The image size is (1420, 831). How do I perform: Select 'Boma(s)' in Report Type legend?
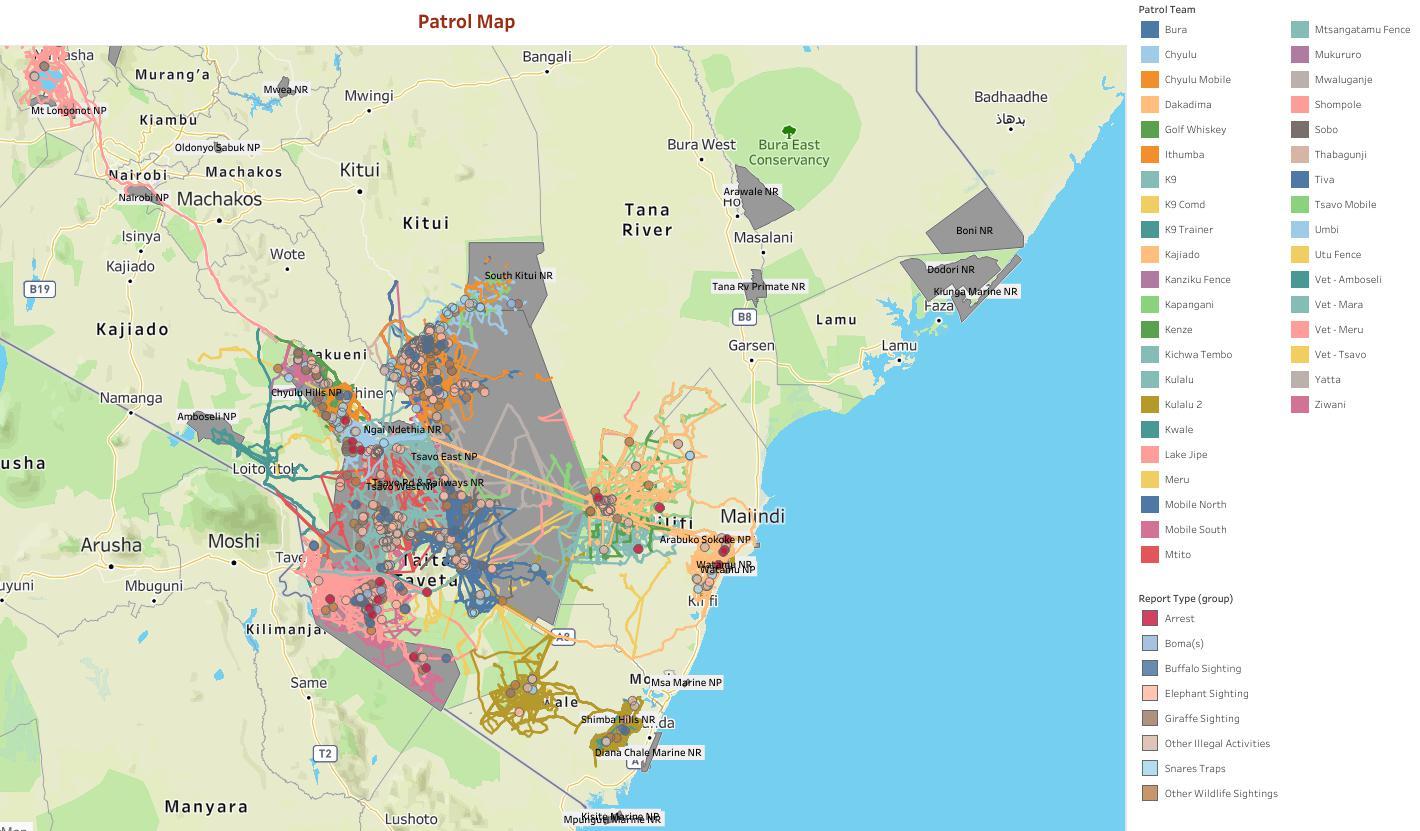pyautogui.click(x=1184, y=644)
